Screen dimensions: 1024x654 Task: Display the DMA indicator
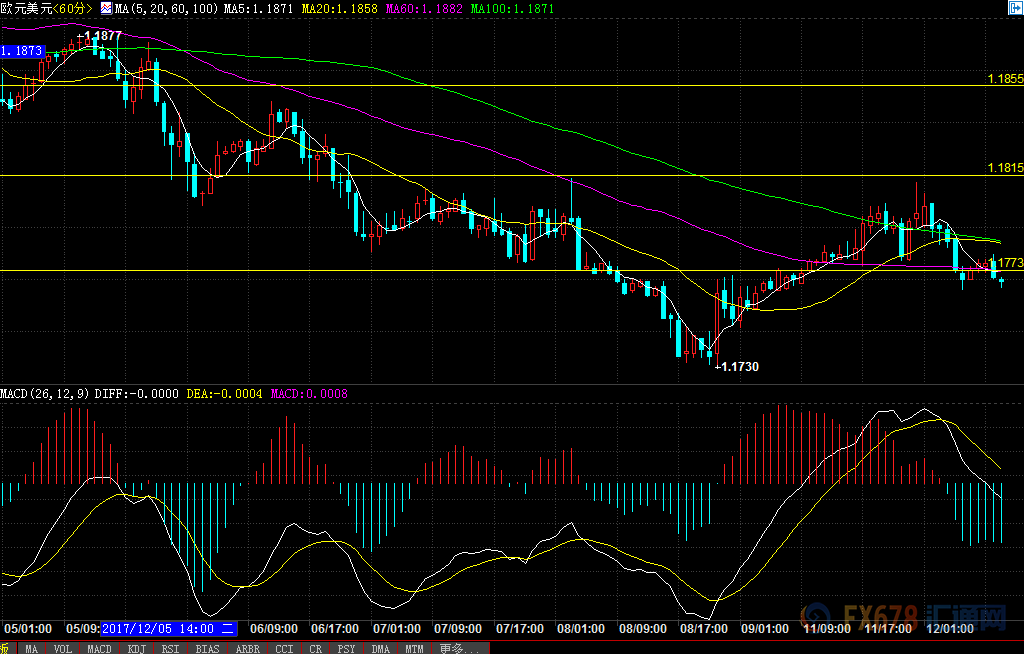(379, 648)
